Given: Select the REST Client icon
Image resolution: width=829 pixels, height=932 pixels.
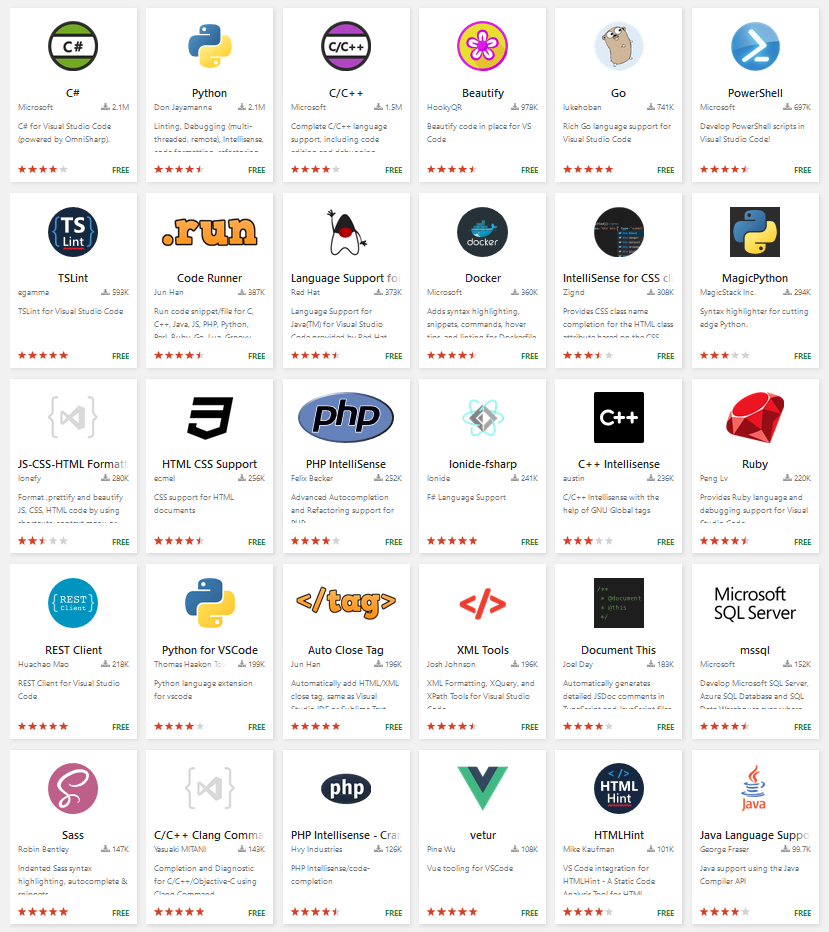Looking at the screenshot, I should coord(73,603).
